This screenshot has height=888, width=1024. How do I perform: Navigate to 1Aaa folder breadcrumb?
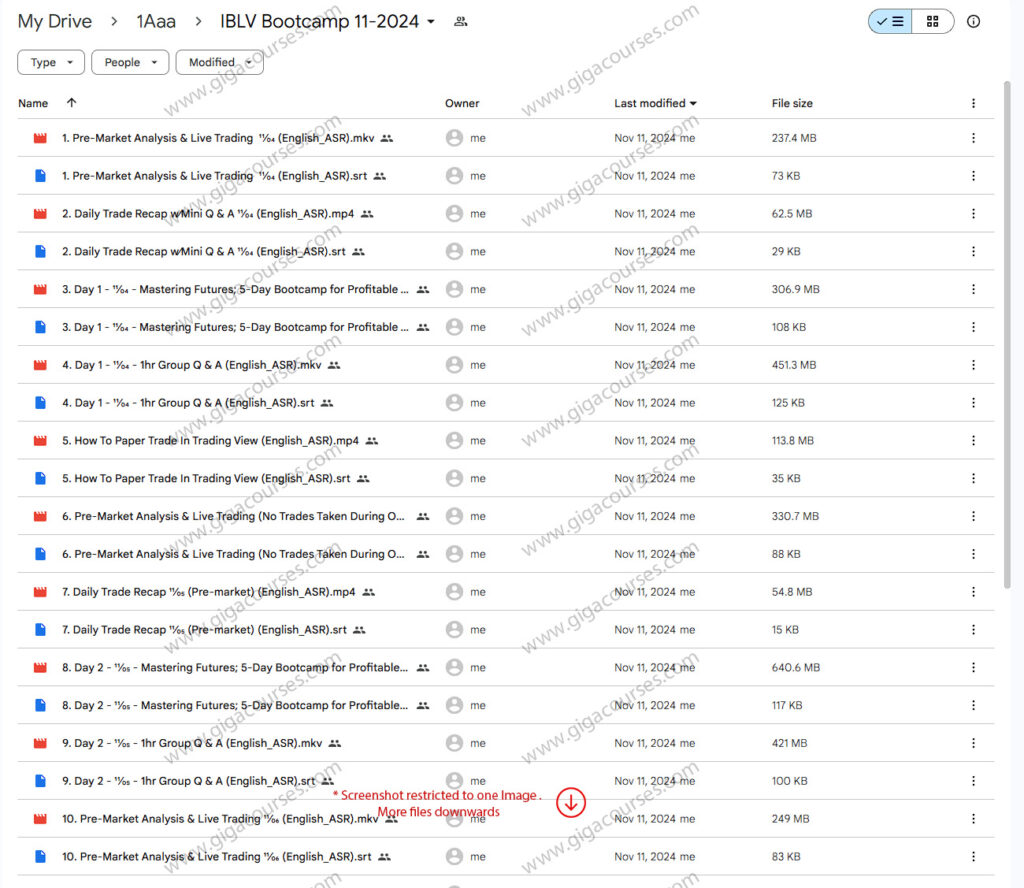159,22
